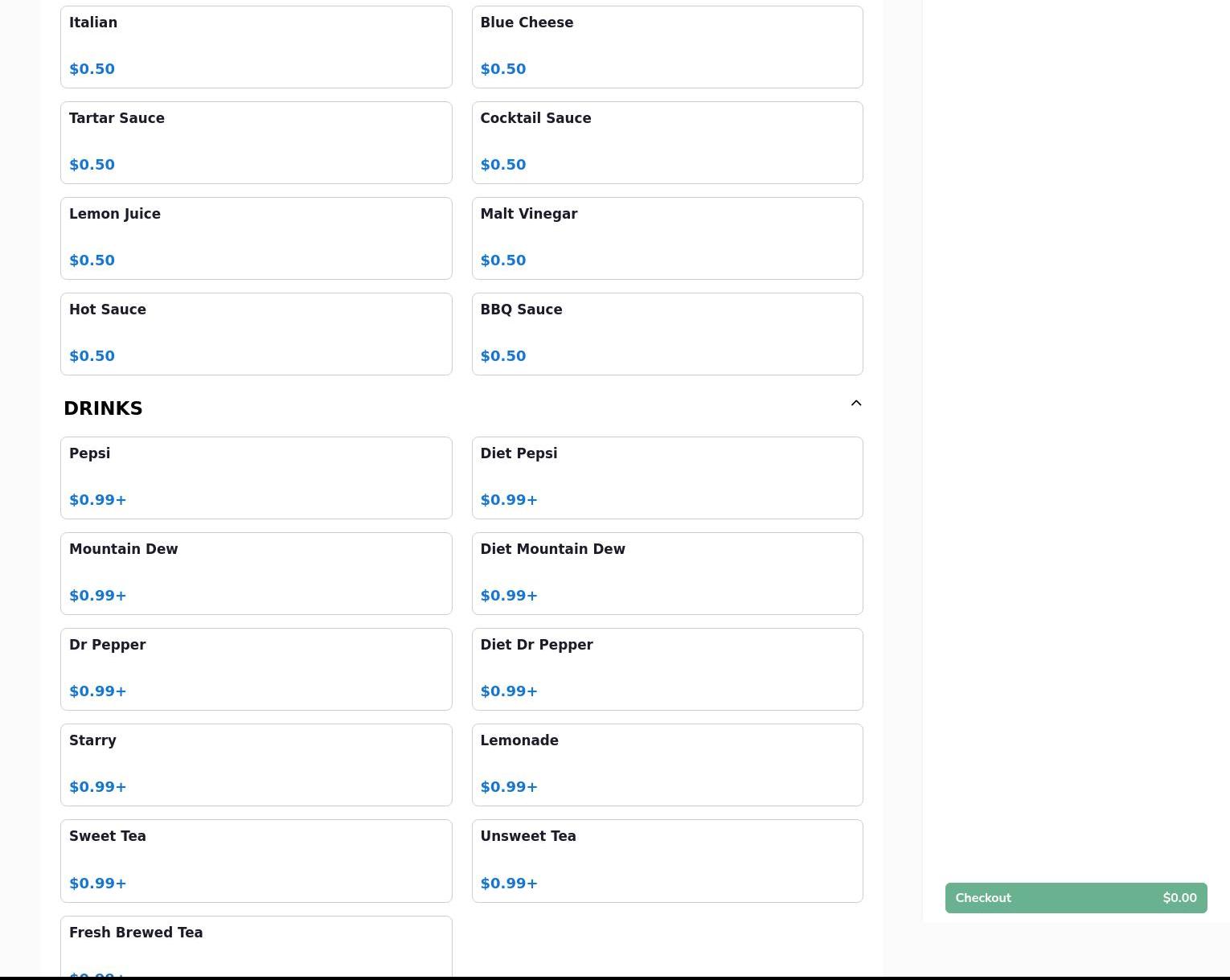
Task: Select the Pepsi drink item
Action: (x=256, y=478)
